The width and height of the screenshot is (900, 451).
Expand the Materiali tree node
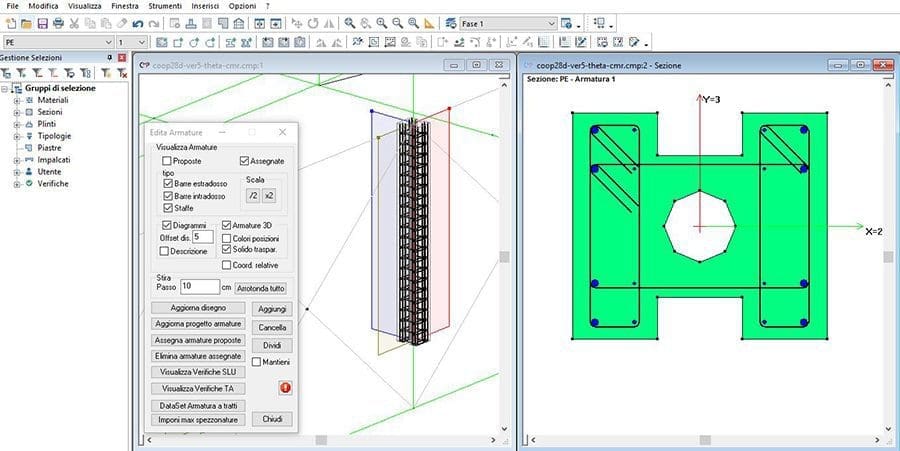coord(17,100)
